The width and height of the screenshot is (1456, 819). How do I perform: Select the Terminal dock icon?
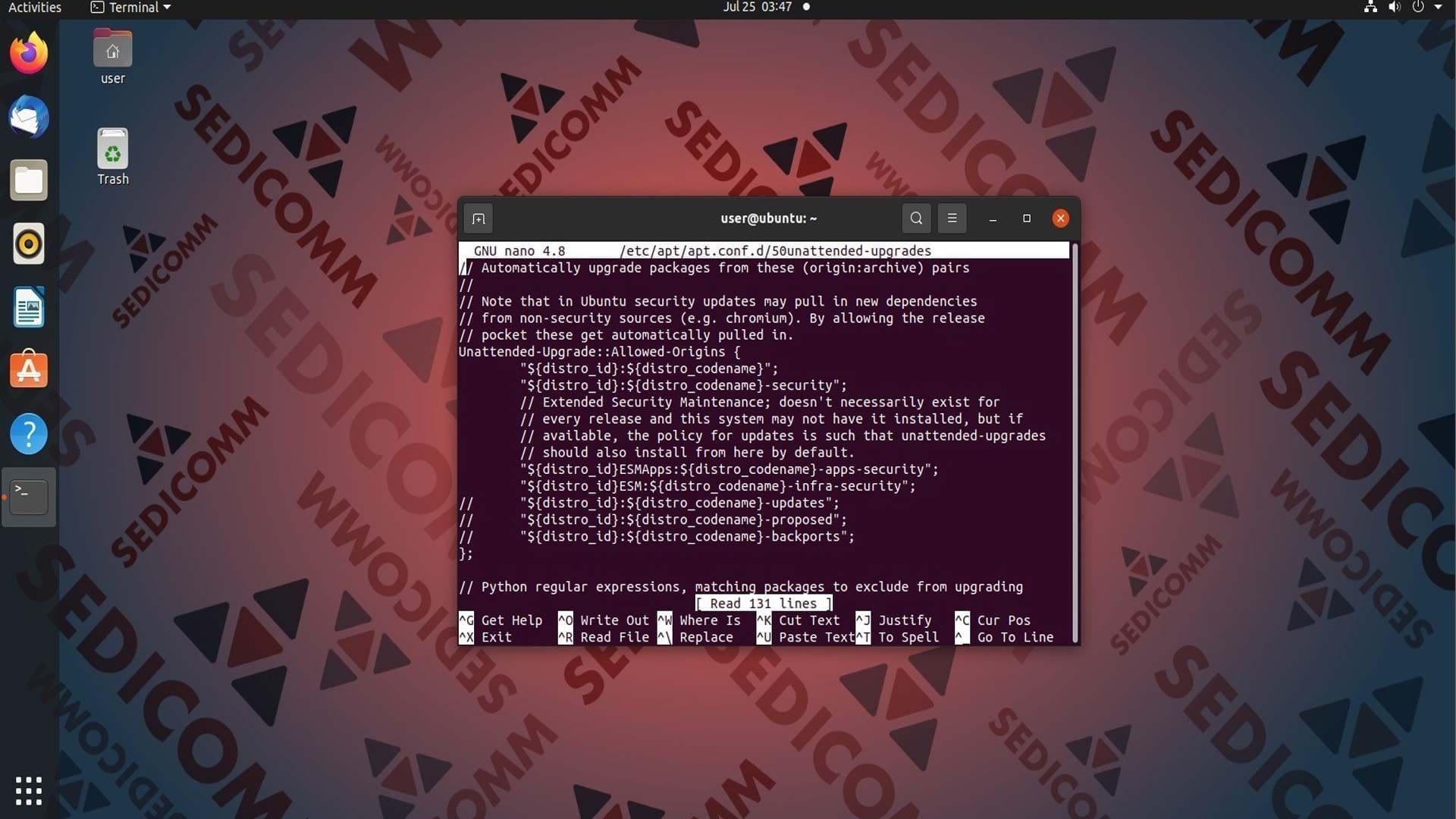29,497
